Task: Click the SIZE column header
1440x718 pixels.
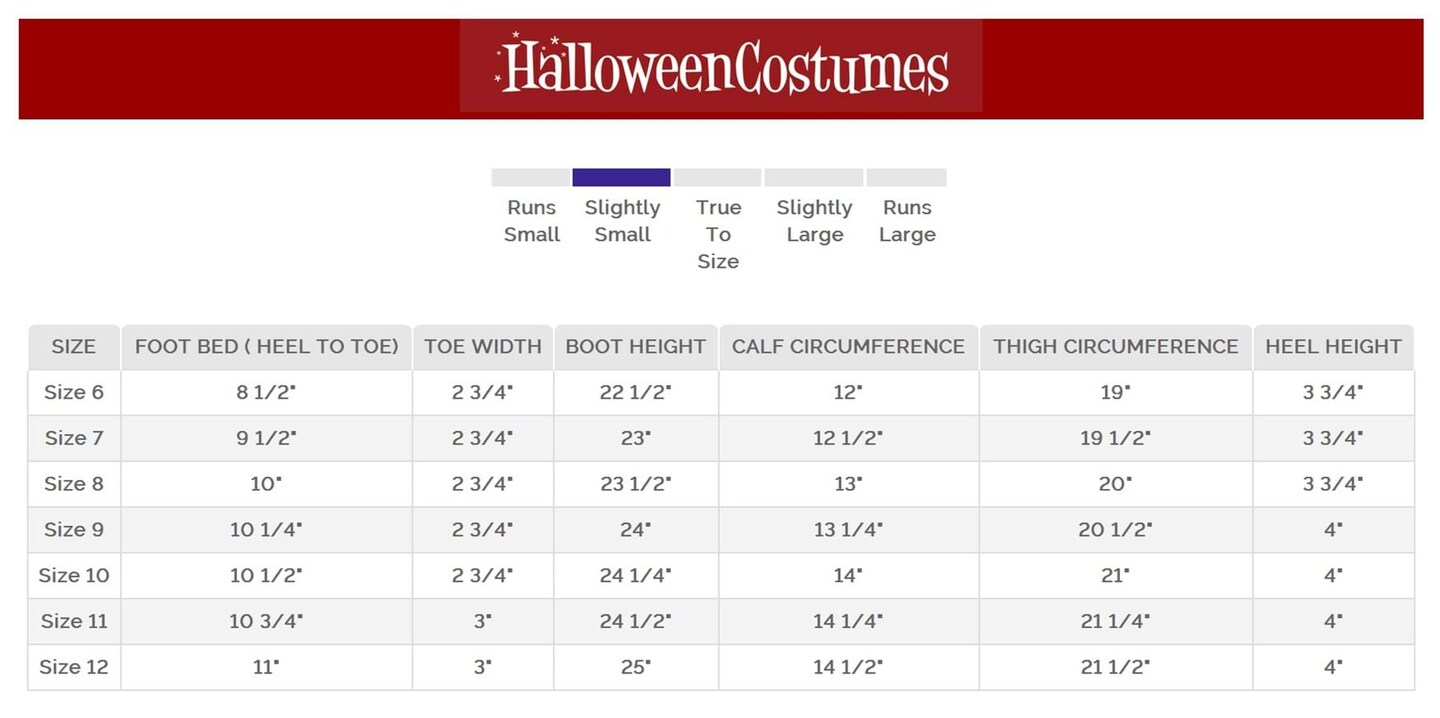Action: click(74, 347)
